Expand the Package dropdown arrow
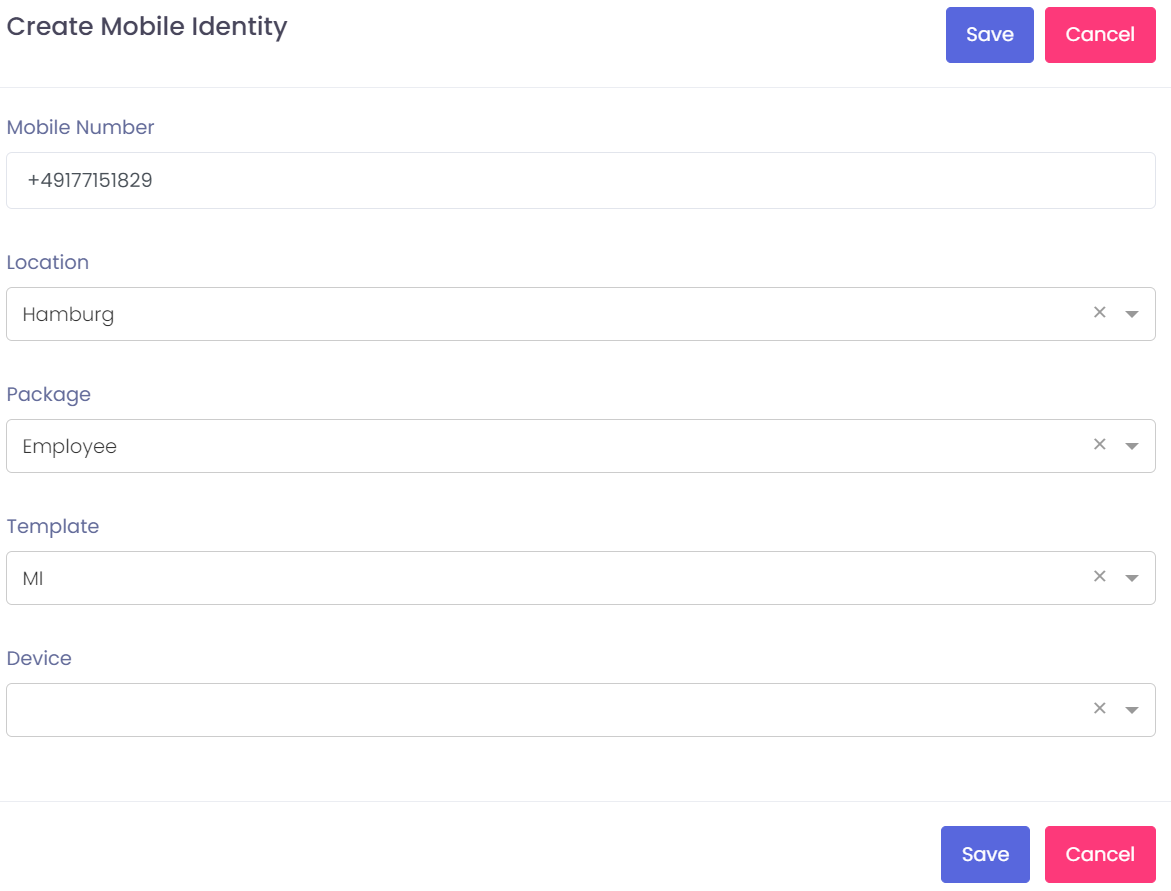 pyautogui.click(x=1132, y=446)
